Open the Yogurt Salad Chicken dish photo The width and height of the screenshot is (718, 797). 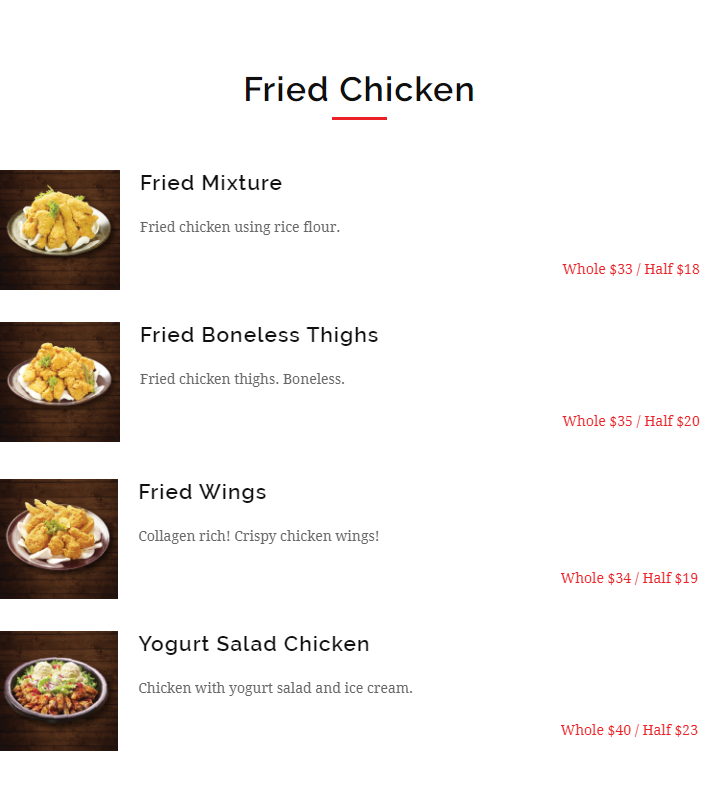[59, 691]
